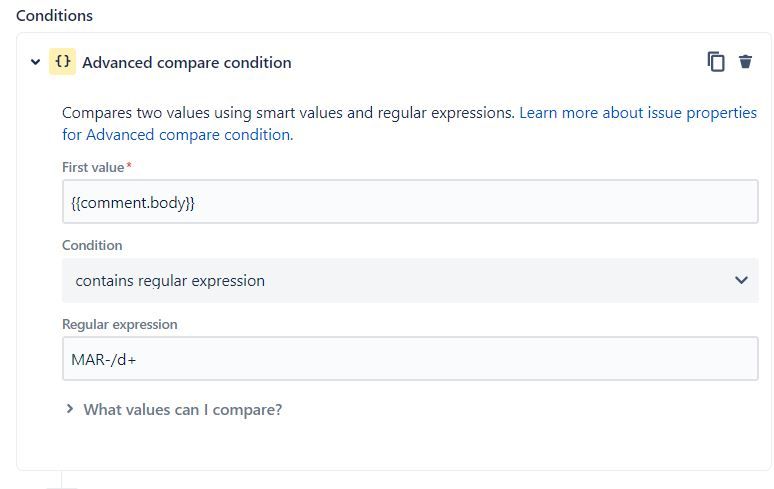Delete the condition using the trash icon
This screenshot has width=774, height=489.
[745, 62]
